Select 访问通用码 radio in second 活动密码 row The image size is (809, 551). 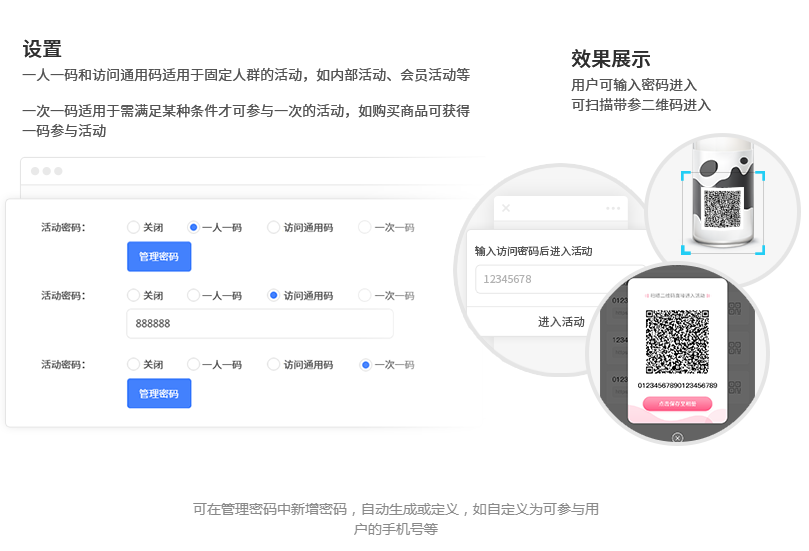pyautogui.click(x=273, y=295)
